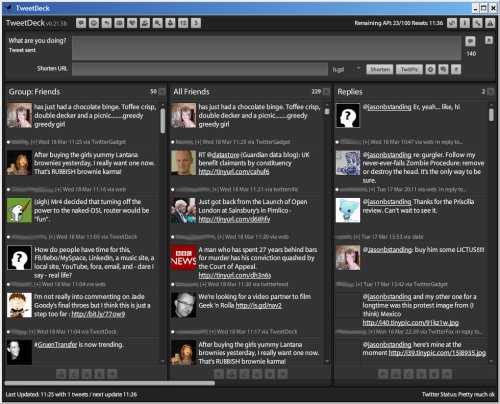Open the tinyurl.com/cahuf6 link

tap(234, 172)
